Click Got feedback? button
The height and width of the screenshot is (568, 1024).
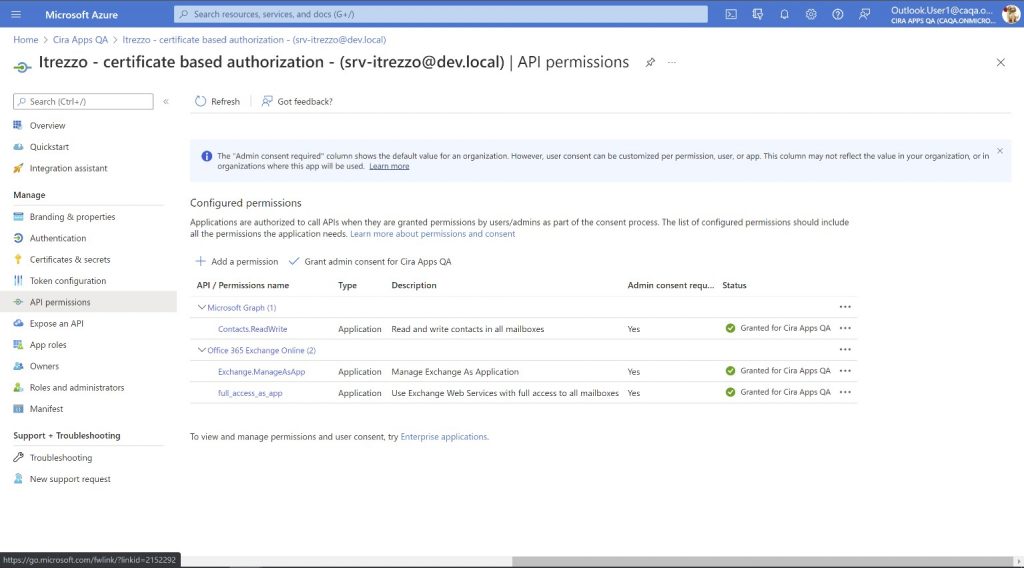coord(297,101)
